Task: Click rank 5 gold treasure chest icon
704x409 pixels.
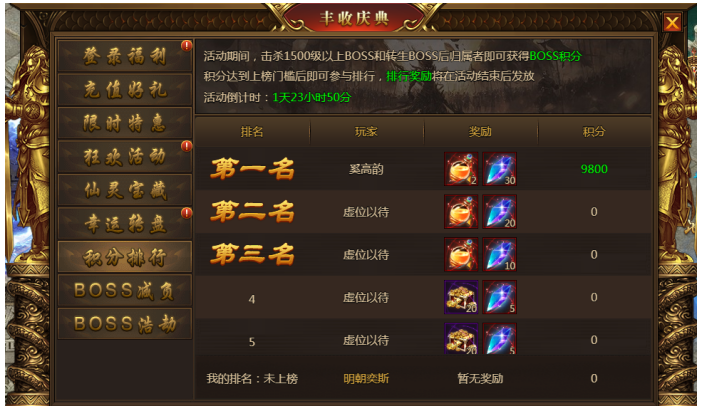Action: (461, 339)
